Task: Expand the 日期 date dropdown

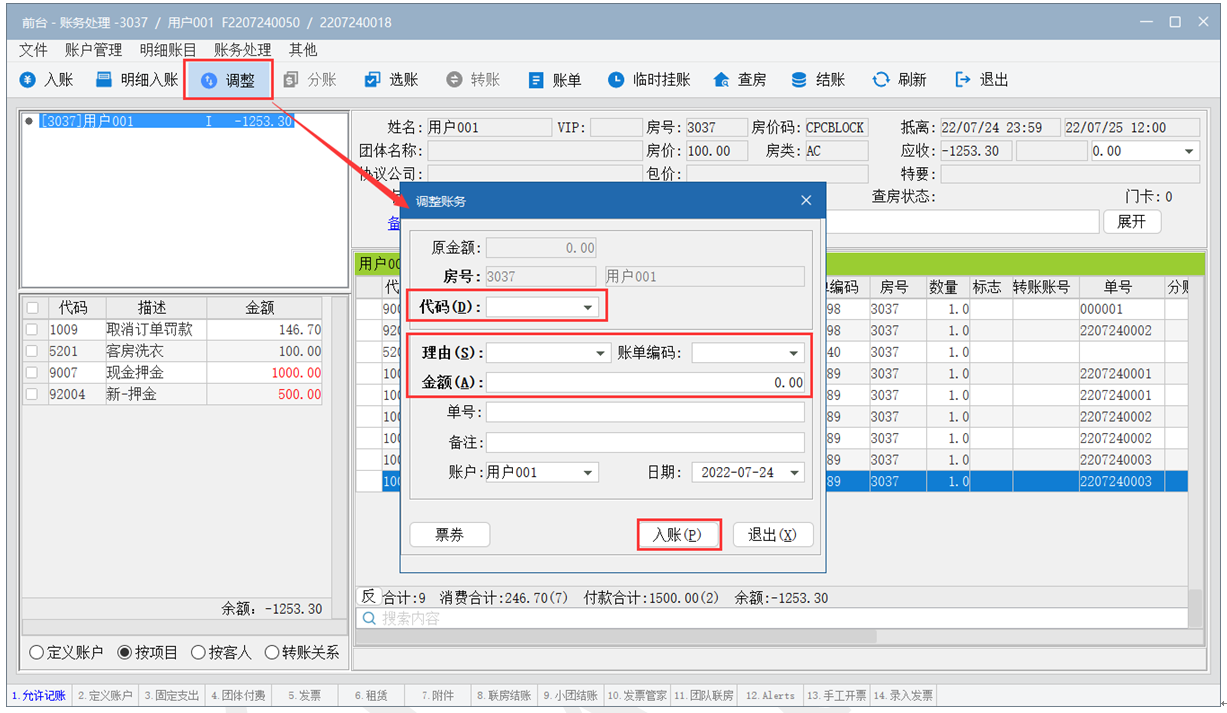Action: tap(795, 473)
